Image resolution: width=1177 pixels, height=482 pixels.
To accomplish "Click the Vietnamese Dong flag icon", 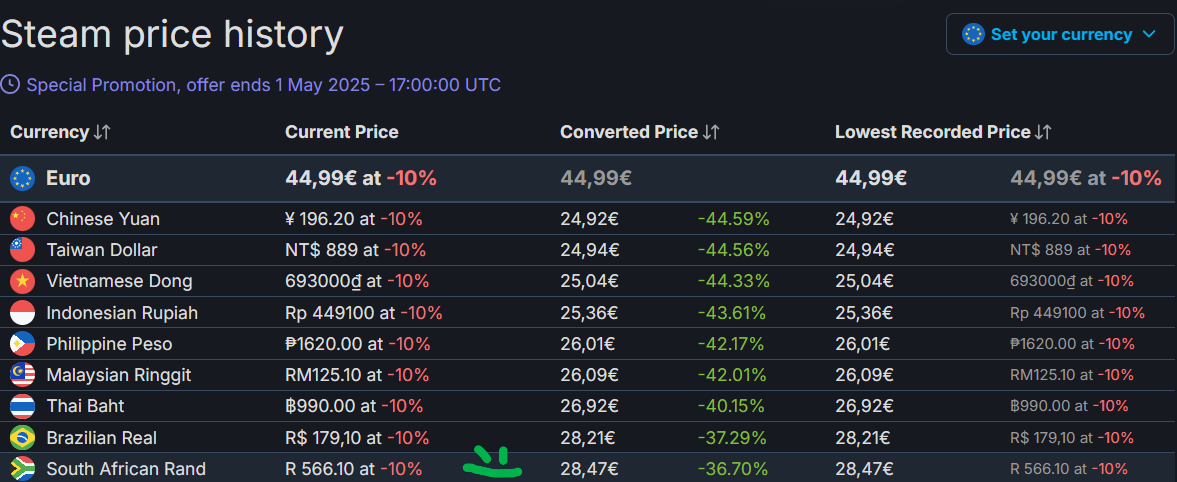I will coord(22,281).
